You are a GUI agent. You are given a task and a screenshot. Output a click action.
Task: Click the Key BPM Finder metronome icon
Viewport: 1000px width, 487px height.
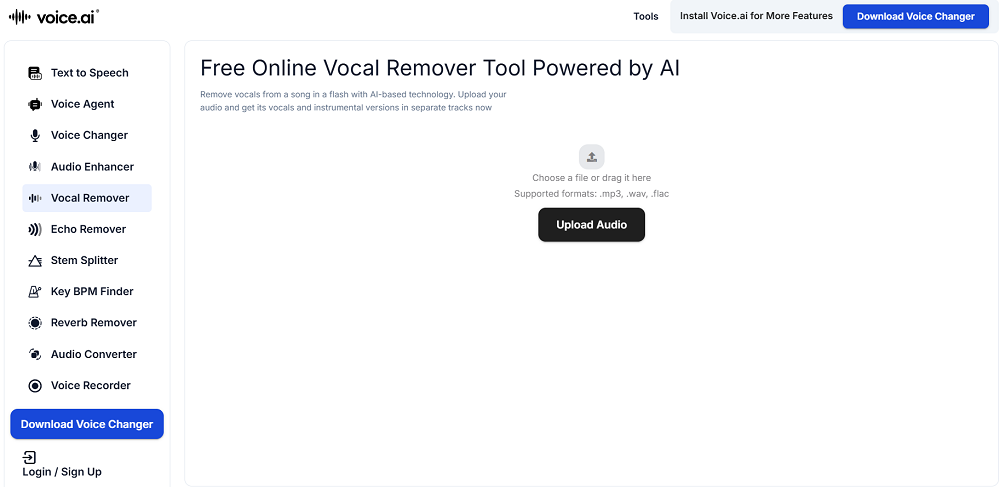click(35, 292)
